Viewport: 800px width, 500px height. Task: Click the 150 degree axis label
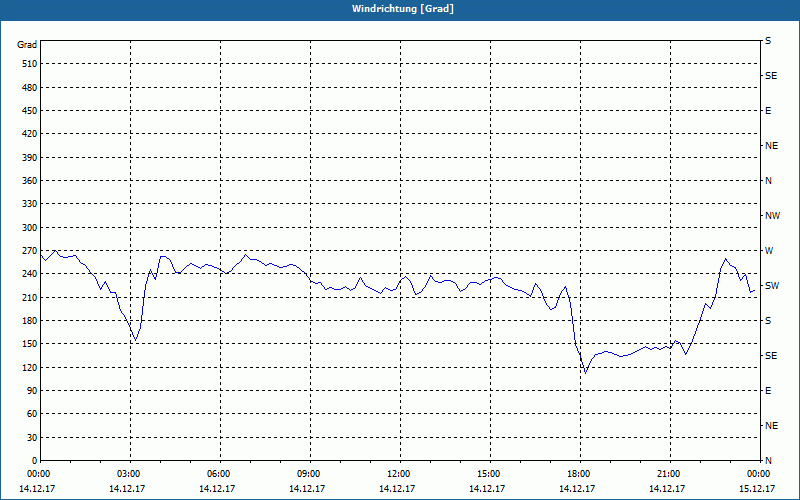30,343
